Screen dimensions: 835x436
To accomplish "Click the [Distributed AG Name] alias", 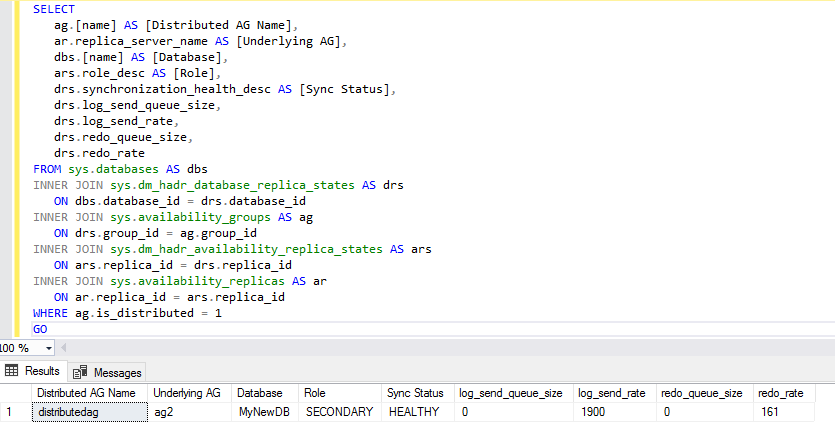I will click(x=218, y=25).
